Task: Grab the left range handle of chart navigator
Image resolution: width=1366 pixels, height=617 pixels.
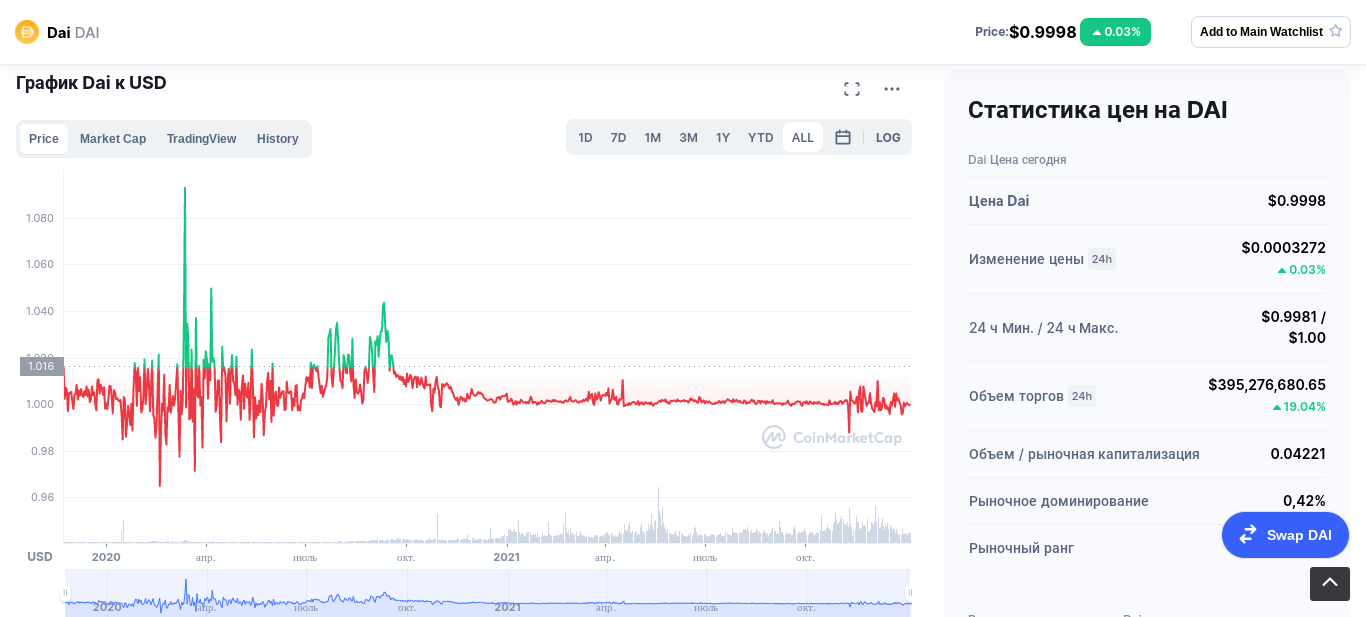Action: coord(65,593)
